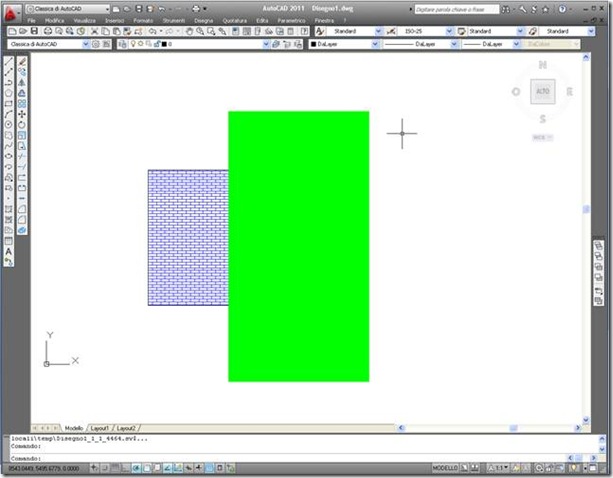613x478 pixels.
Task: Select the Ellipse draw tool
Action: (9, 156)
